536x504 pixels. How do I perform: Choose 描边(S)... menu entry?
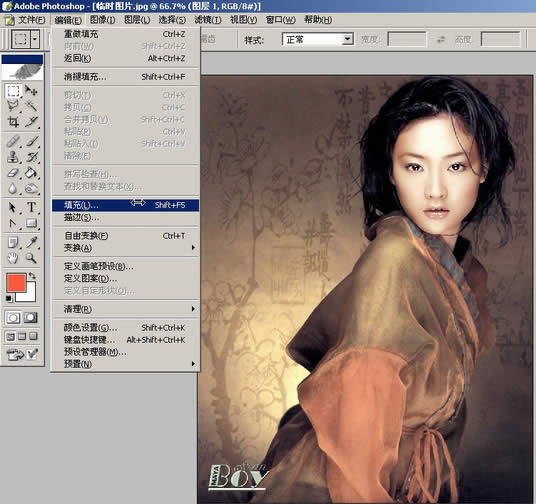[125, 217]
